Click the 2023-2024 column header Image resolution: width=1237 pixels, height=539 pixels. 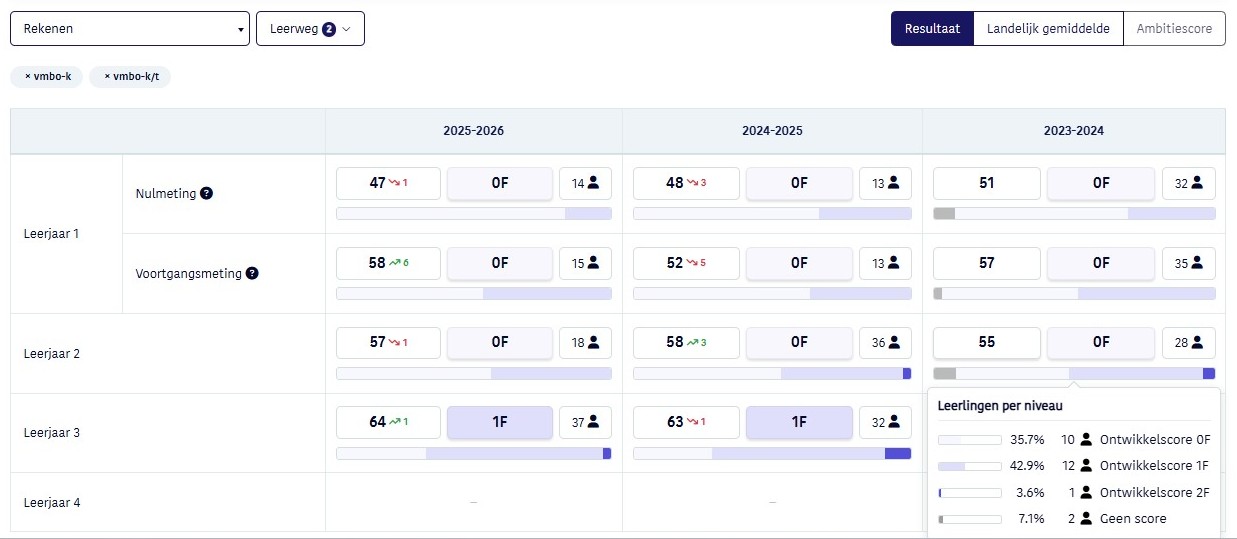point(1073,131)
